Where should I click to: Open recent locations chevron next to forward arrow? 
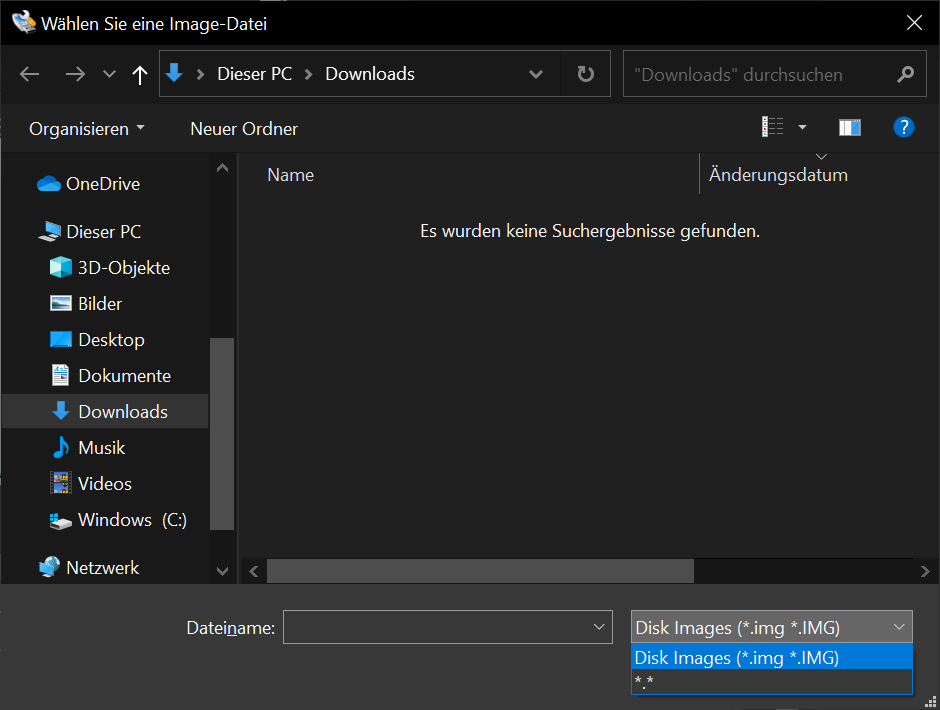(x=109, y=74)
